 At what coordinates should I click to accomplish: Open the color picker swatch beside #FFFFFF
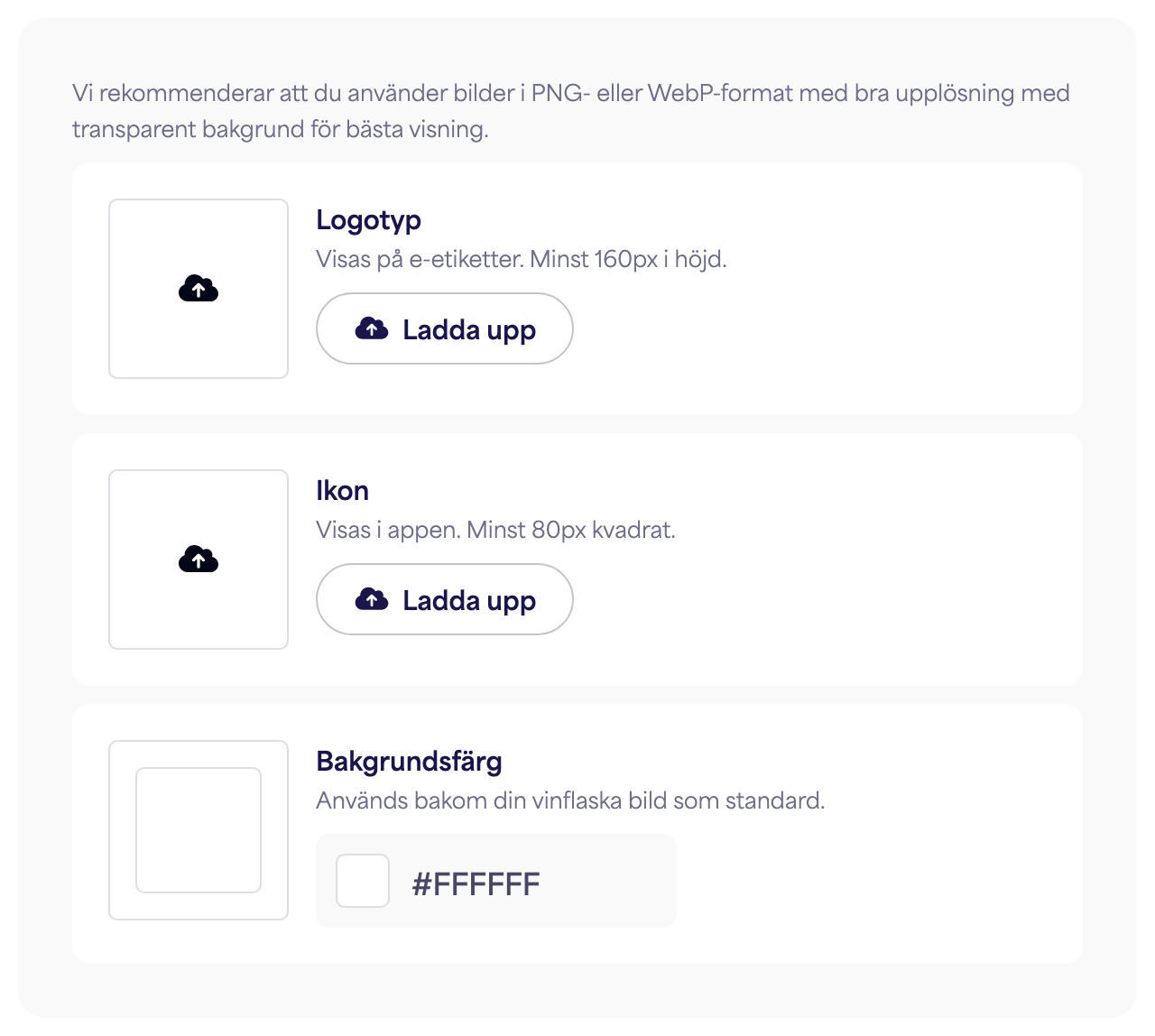363,881
